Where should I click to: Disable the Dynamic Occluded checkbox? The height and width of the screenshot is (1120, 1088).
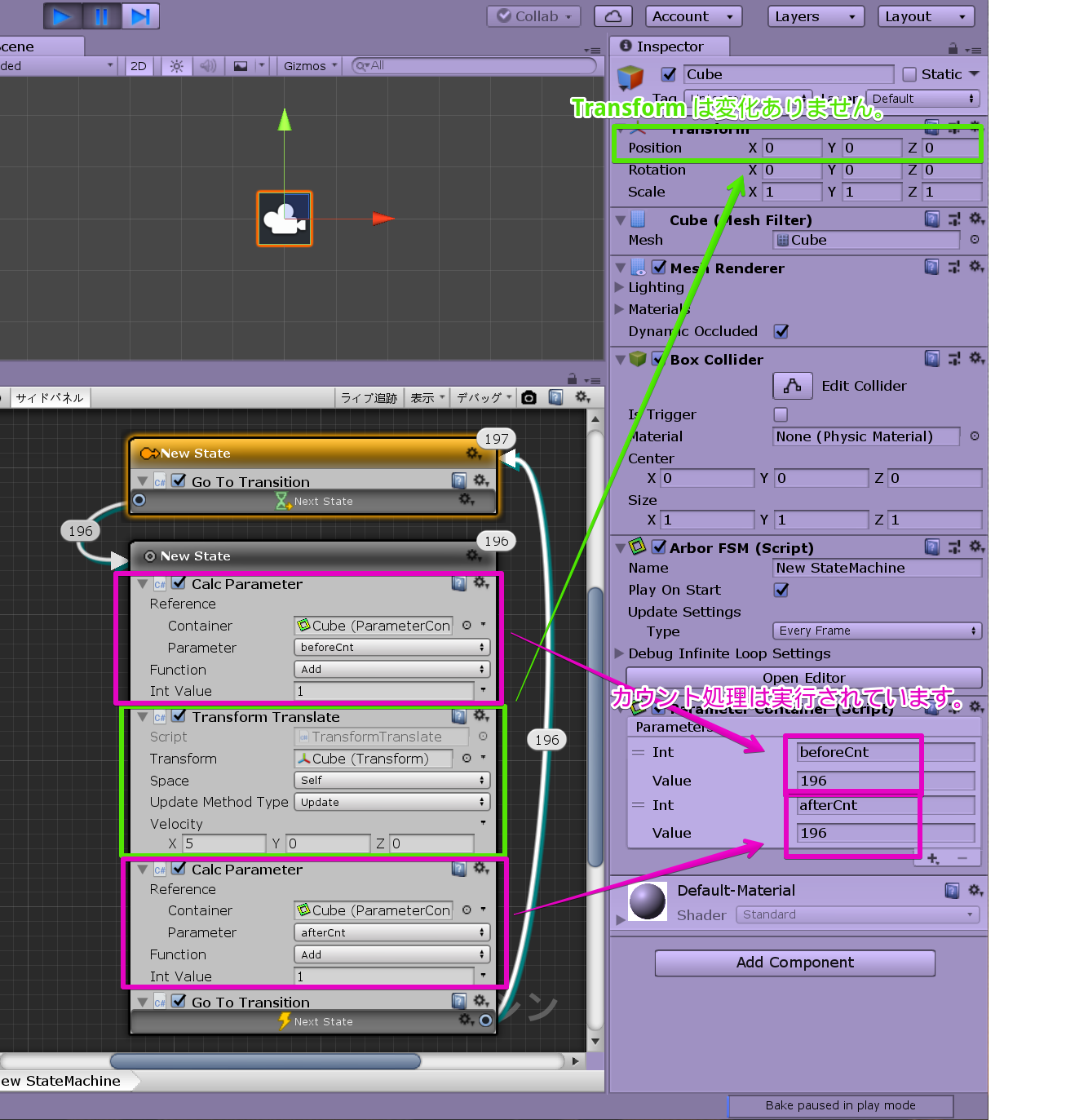(x=781, y=331)
